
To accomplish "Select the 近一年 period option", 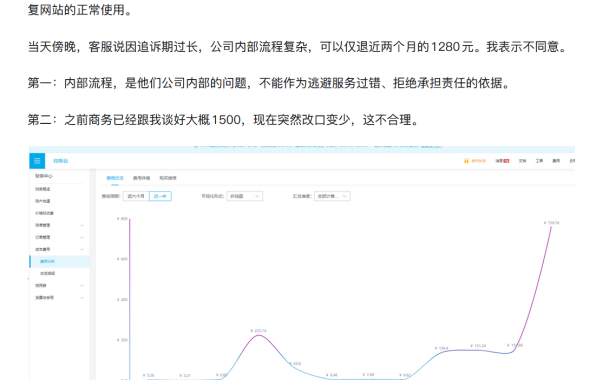I will [160, 196].
